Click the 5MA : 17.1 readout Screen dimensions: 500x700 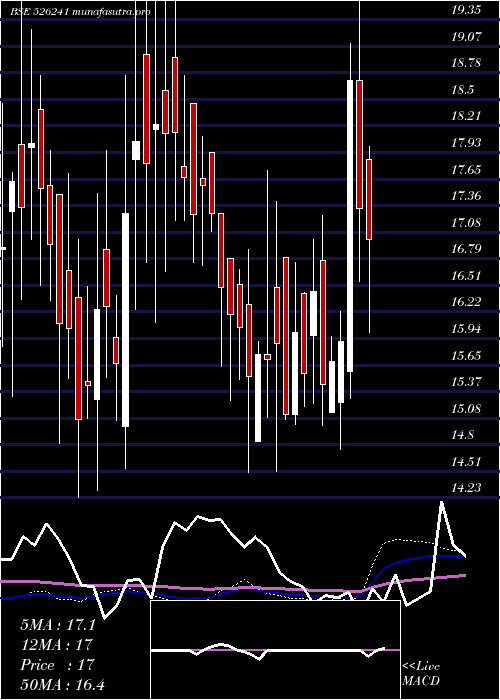[58, 625]
